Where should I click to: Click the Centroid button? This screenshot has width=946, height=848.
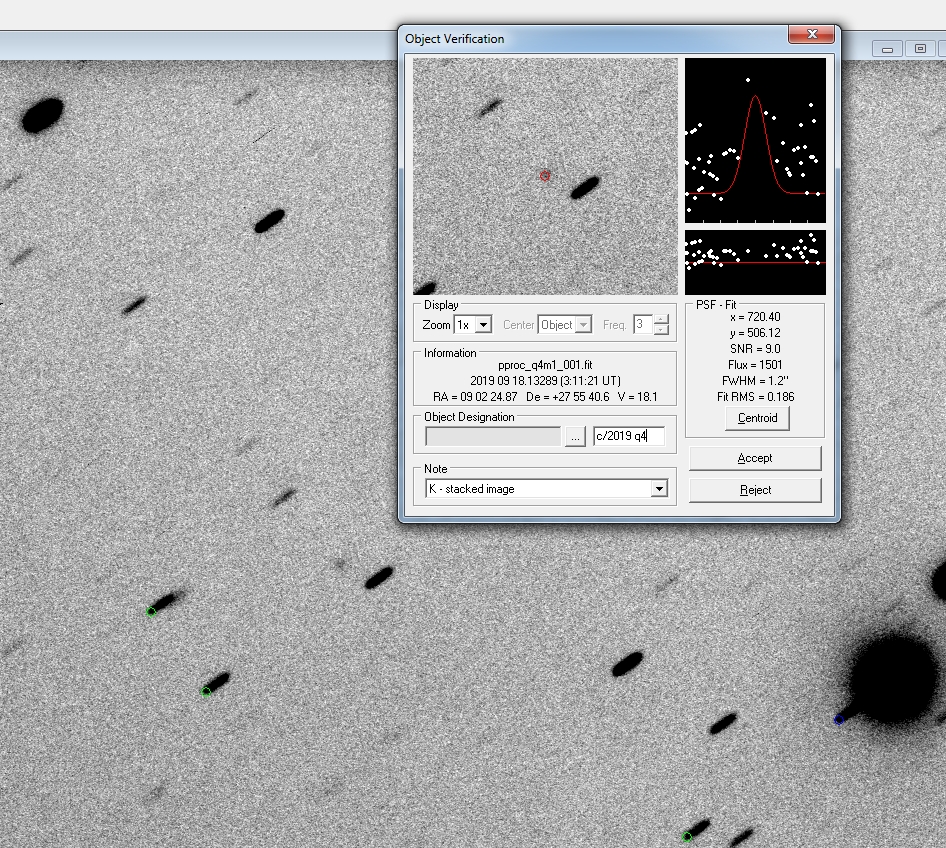[757, 418]
